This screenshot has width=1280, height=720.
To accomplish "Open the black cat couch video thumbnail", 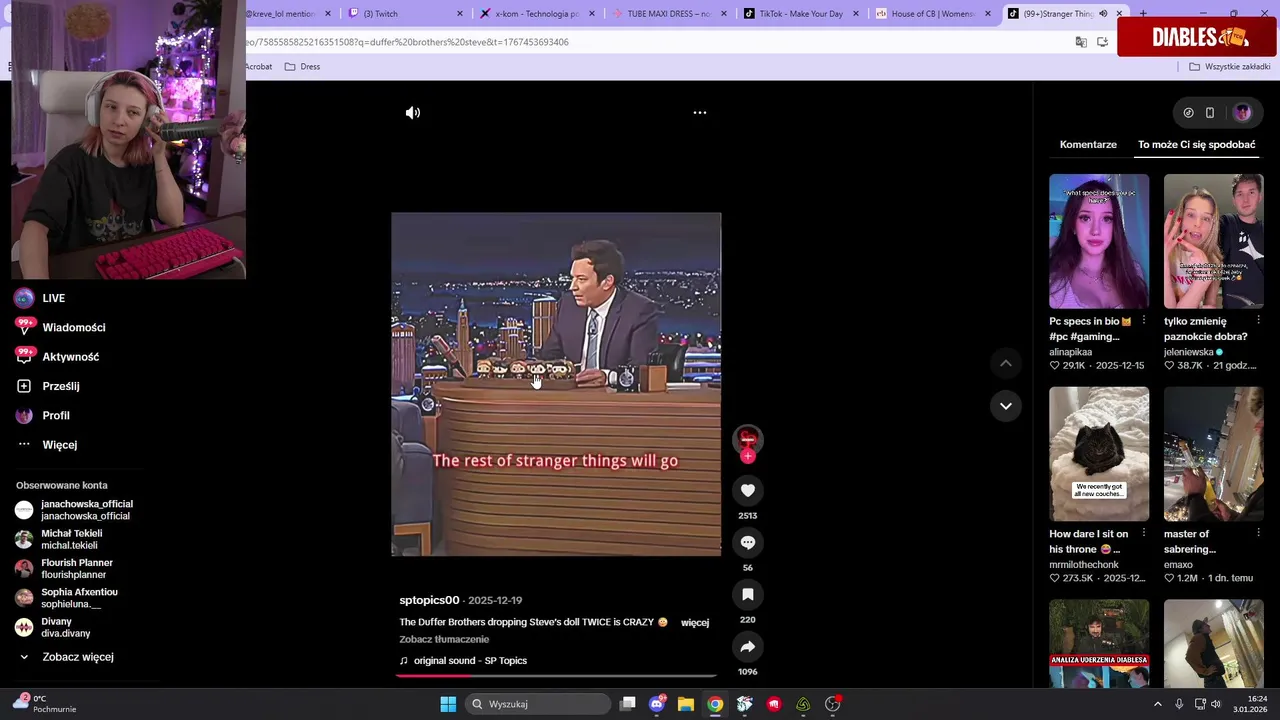I will [1099, 454].
